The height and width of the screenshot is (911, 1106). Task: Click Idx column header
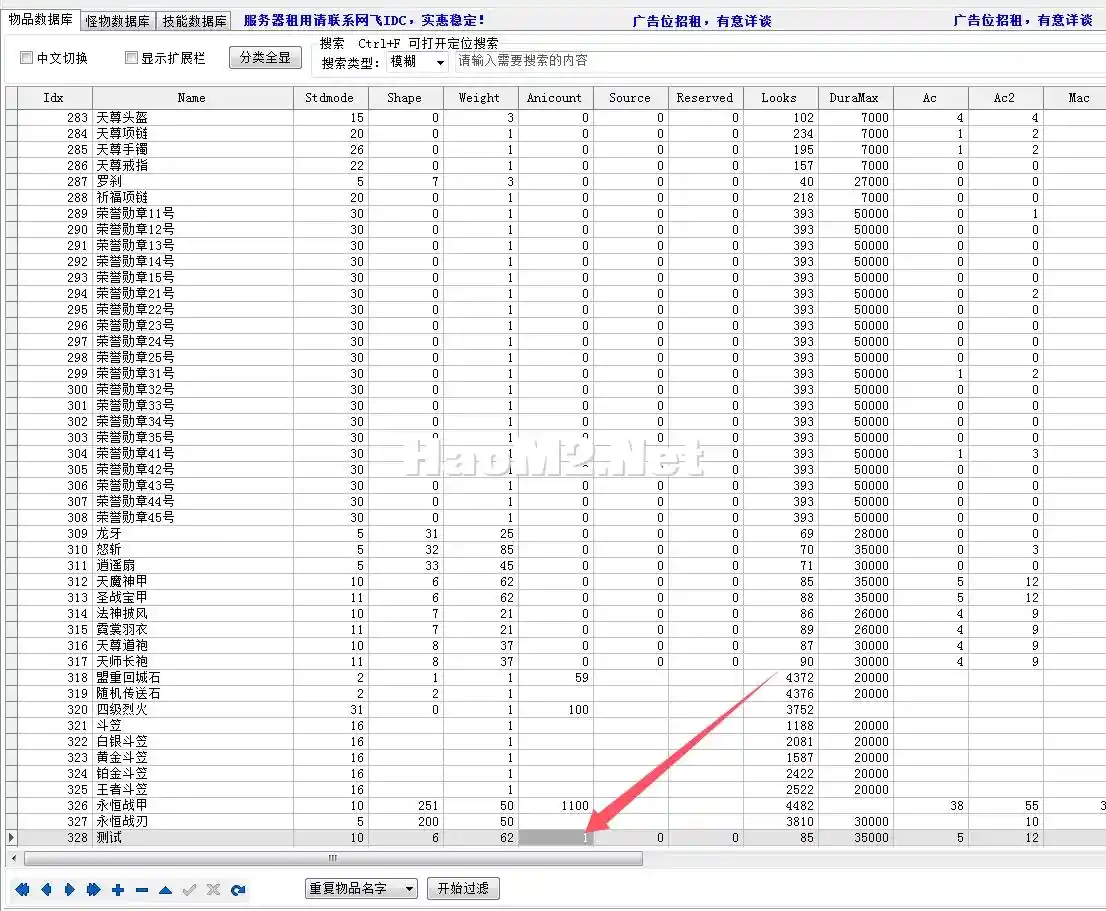pyautogui.click(x=54, y=98)
